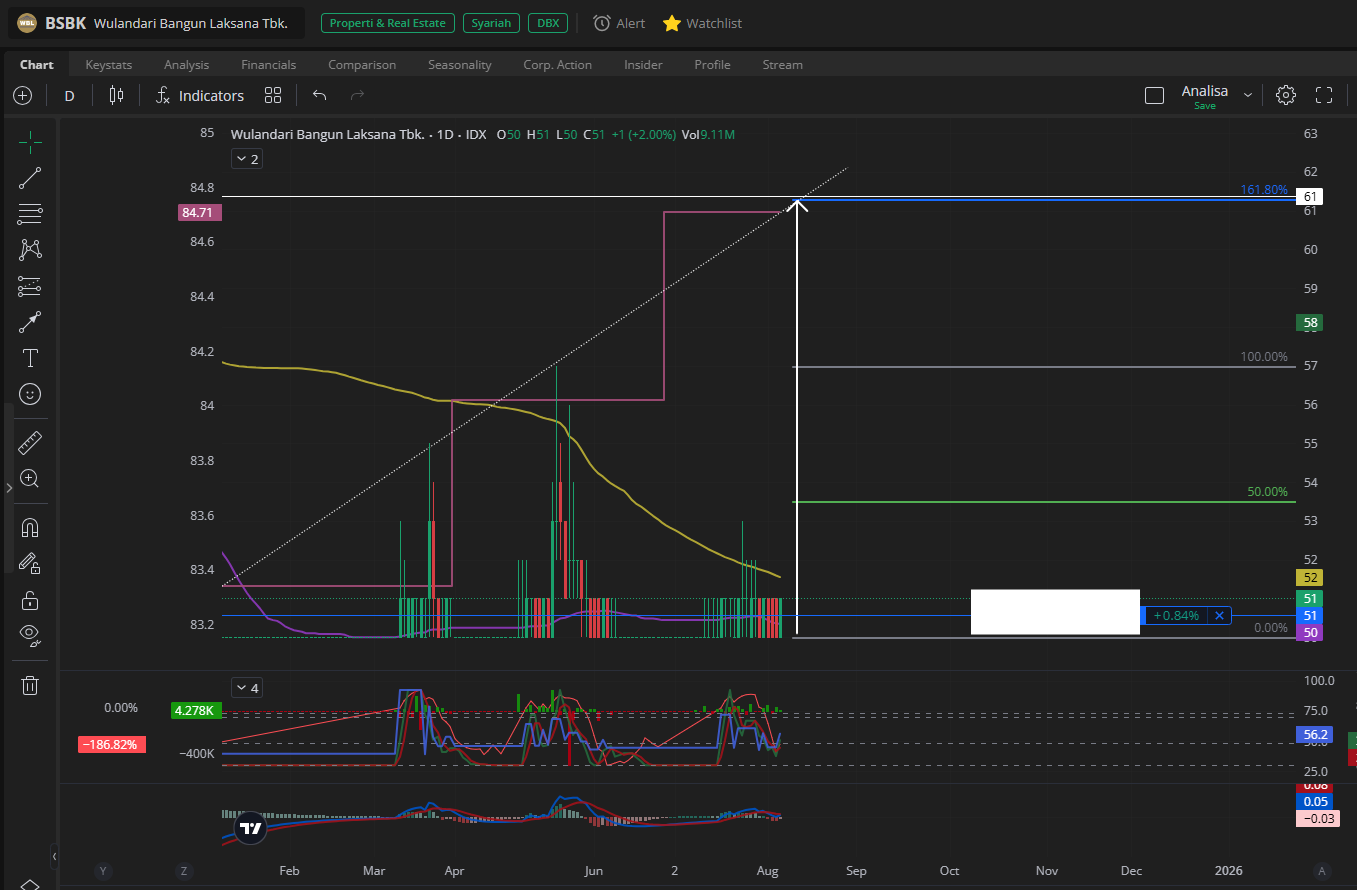Click the 50.00% Fibonacci level label
Image resolution: width=1357 pixels, height=890 pixels.
pos(1267,491)
